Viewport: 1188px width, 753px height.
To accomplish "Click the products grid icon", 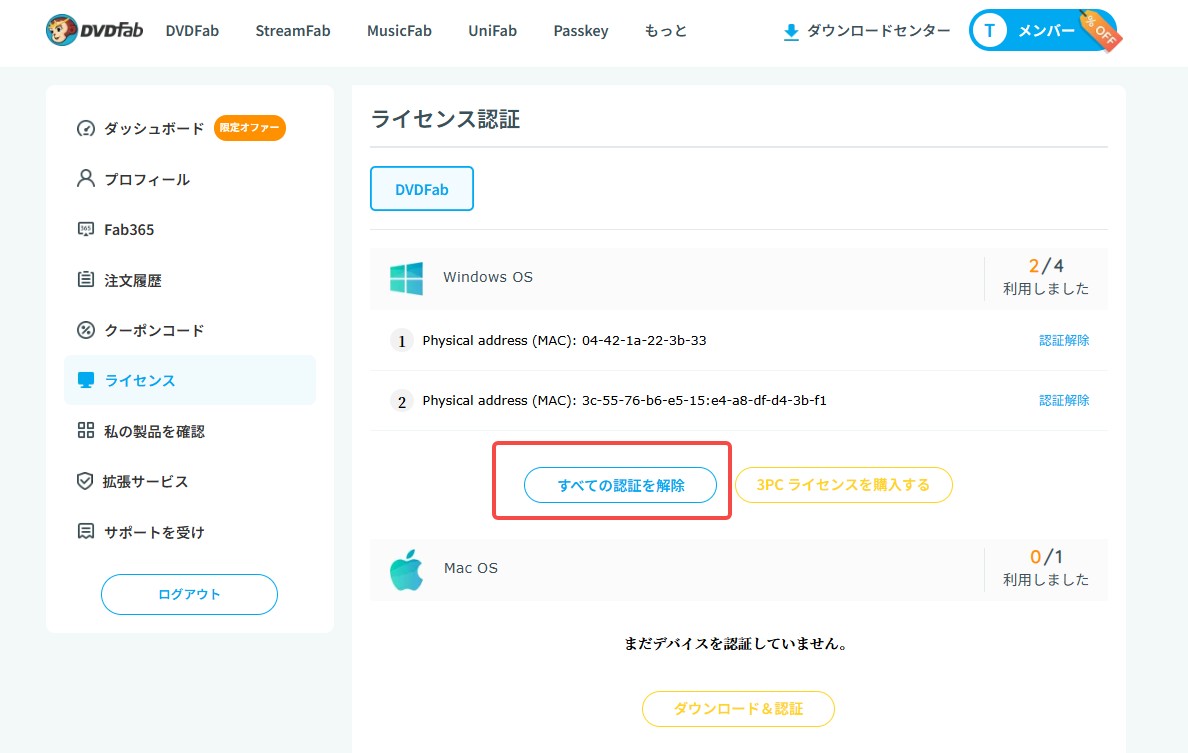I will [86, 430].
